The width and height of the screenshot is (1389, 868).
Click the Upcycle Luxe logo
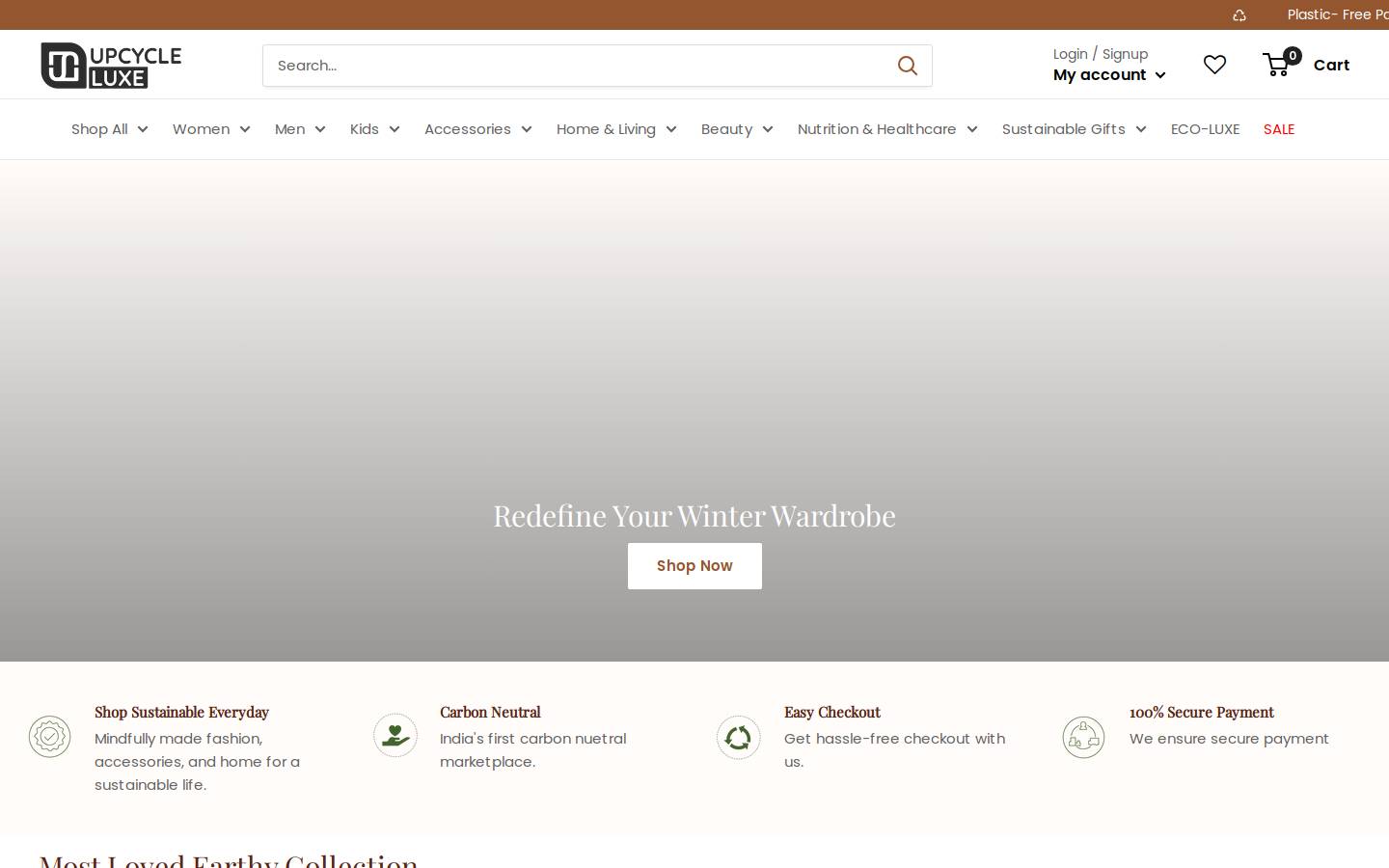(x=111, y=66)
